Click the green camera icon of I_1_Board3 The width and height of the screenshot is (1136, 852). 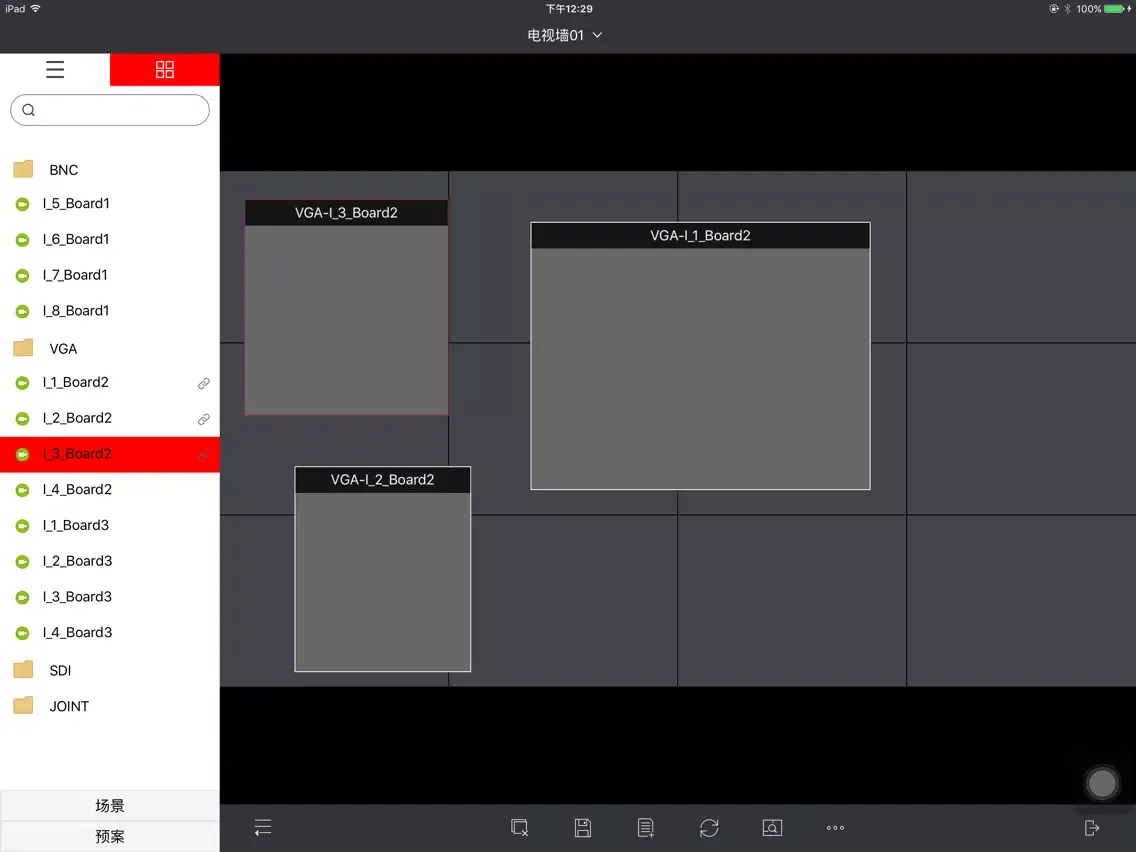pos(22,526)
